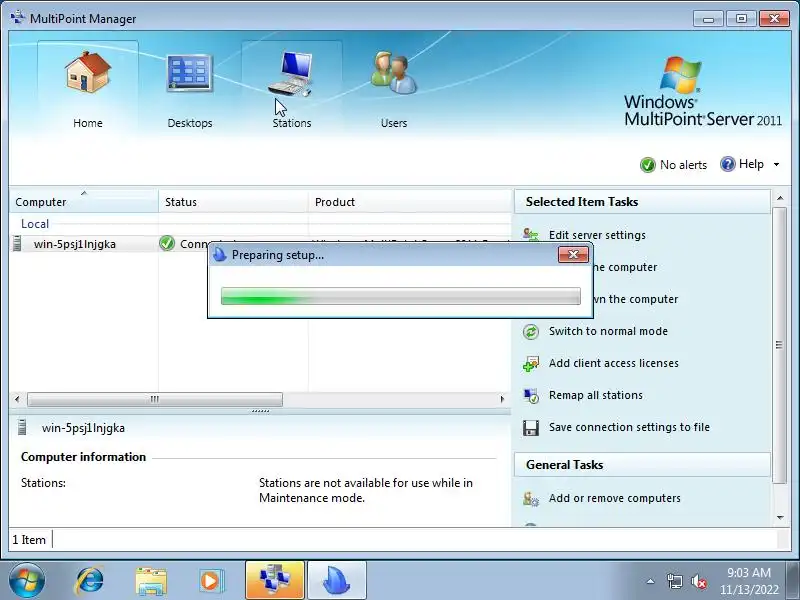The height and width of the screenshot is (600, 800).
Task: Click the Preparing setup dialog title icon
Action: tap(220, 254)
